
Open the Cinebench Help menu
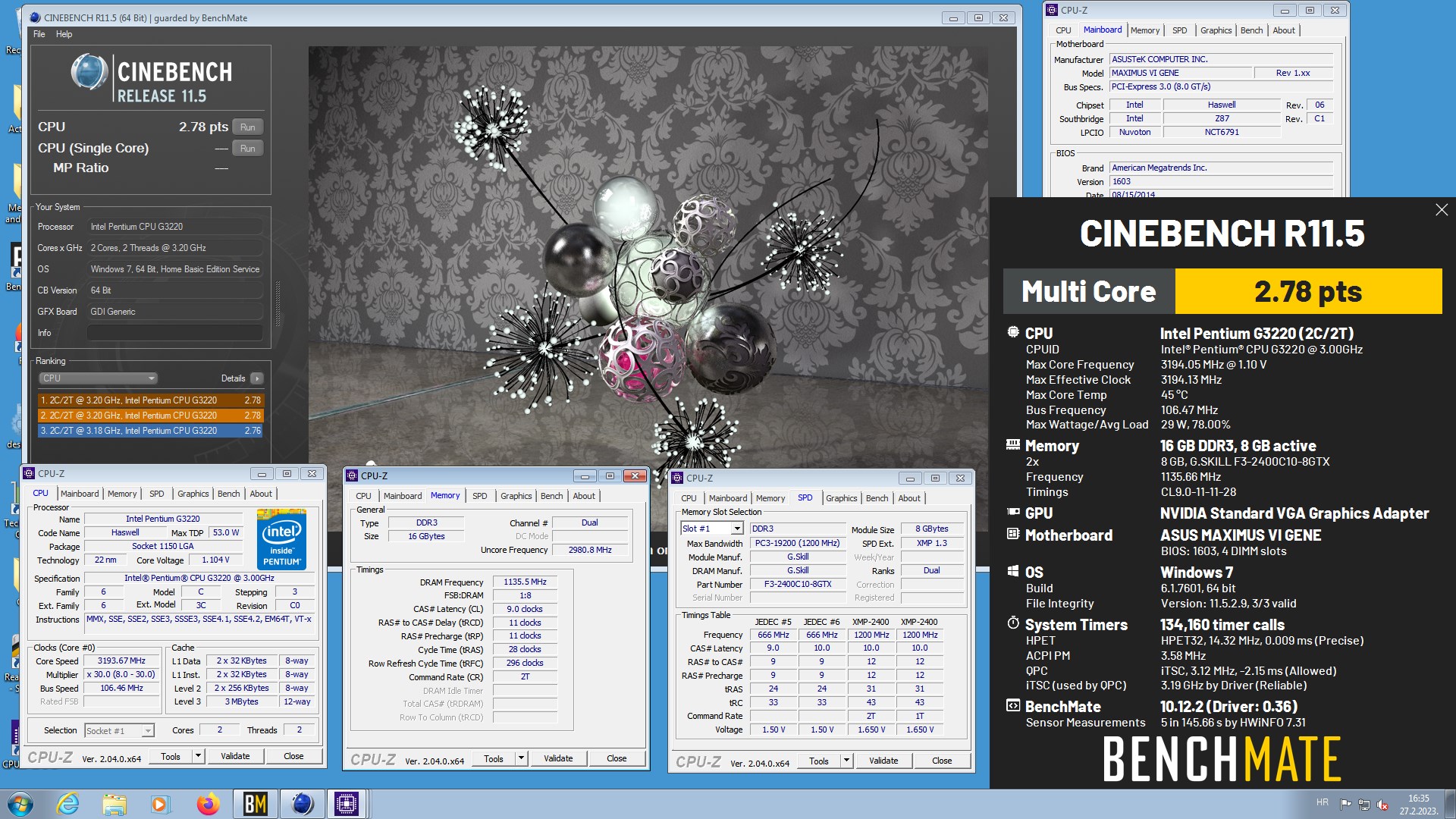click(x=64, y=34)
